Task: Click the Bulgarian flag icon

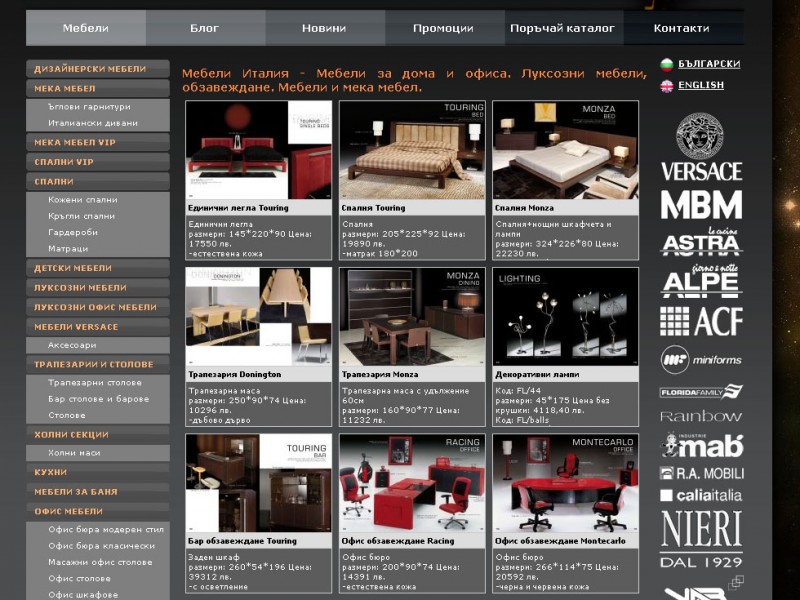Action: pos(666,64)
